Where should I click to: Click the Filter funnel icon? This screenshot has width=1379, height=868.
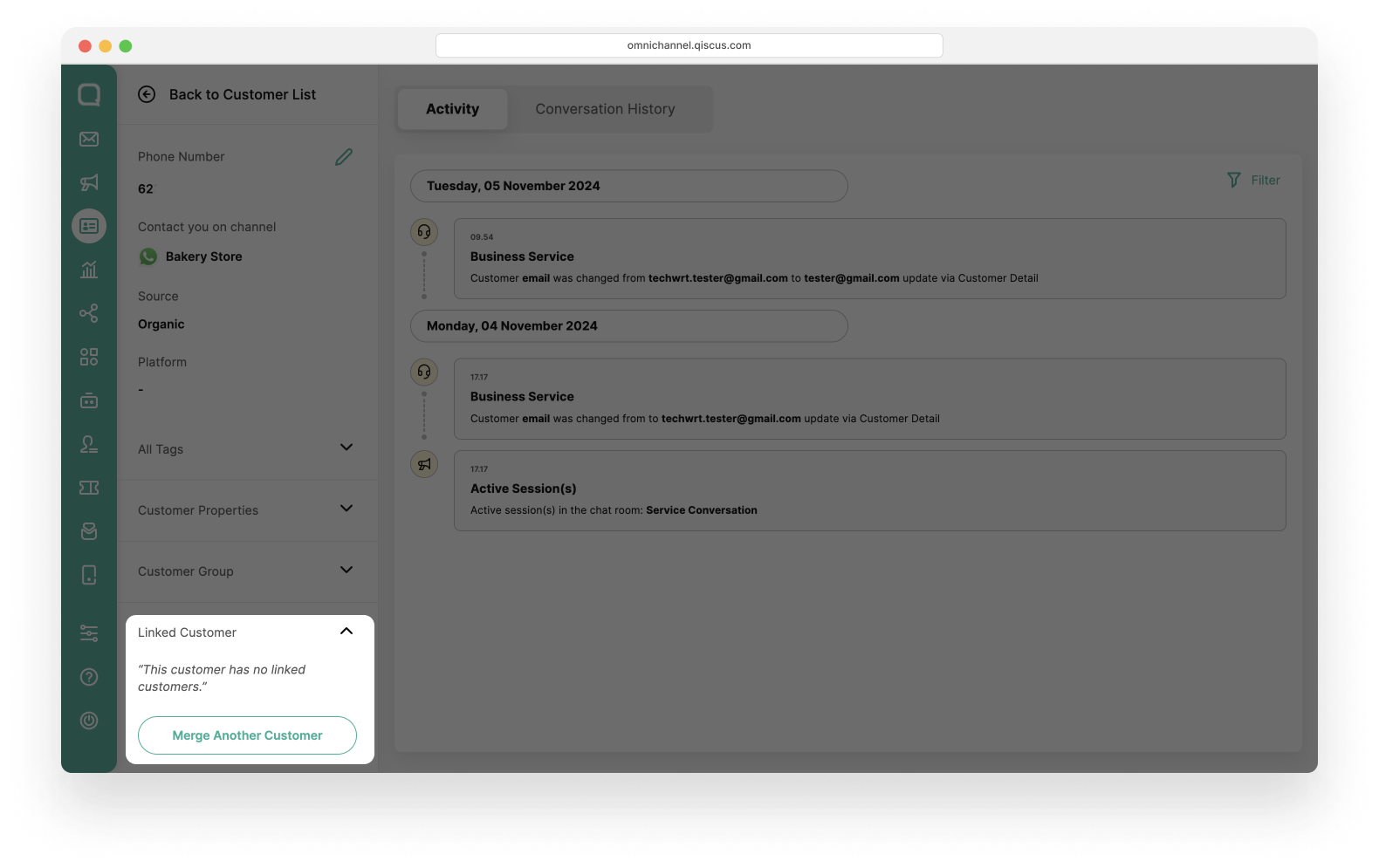pos(1234,180)
